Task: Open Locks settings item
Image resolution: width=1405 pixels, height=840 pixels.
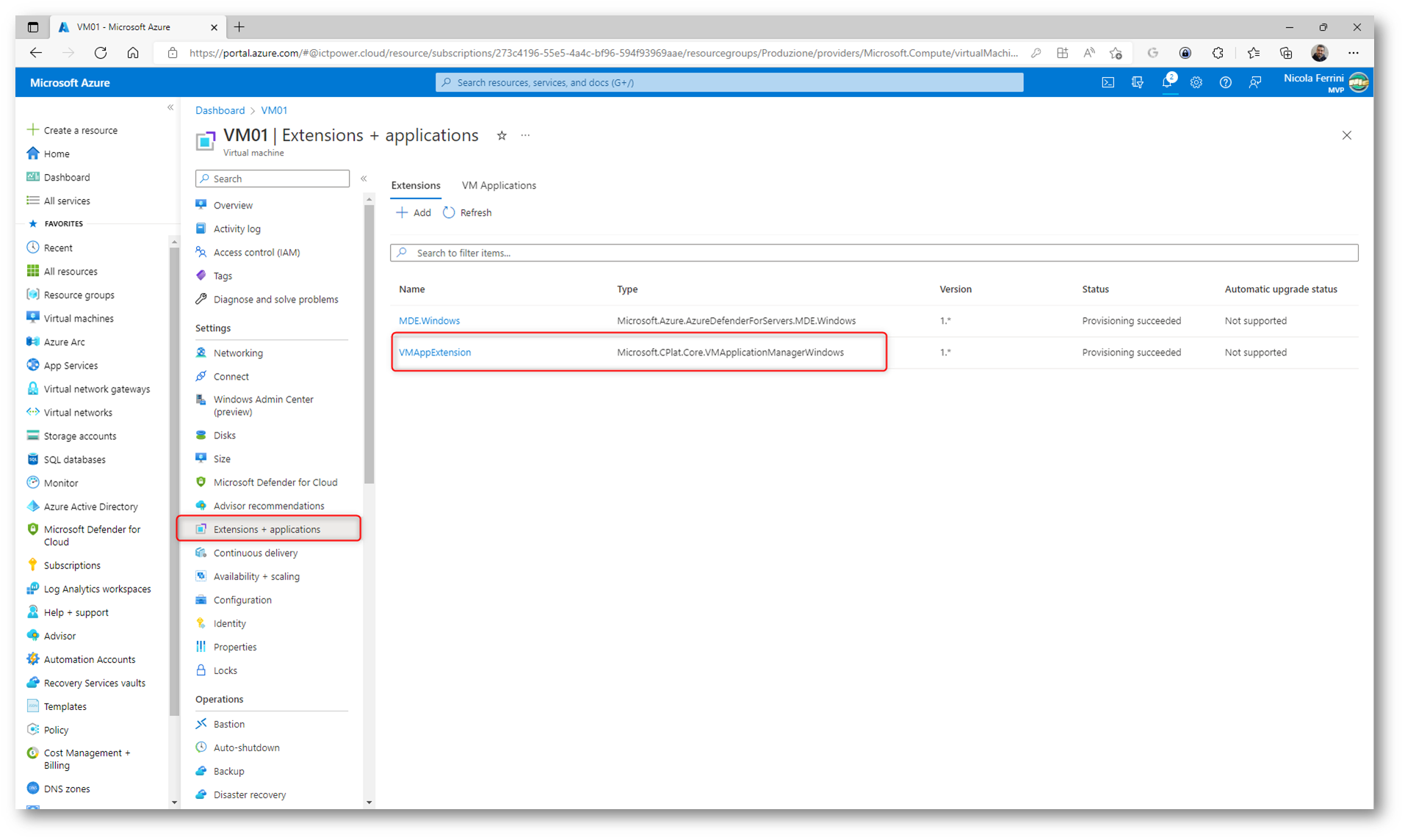Action: 225,670
